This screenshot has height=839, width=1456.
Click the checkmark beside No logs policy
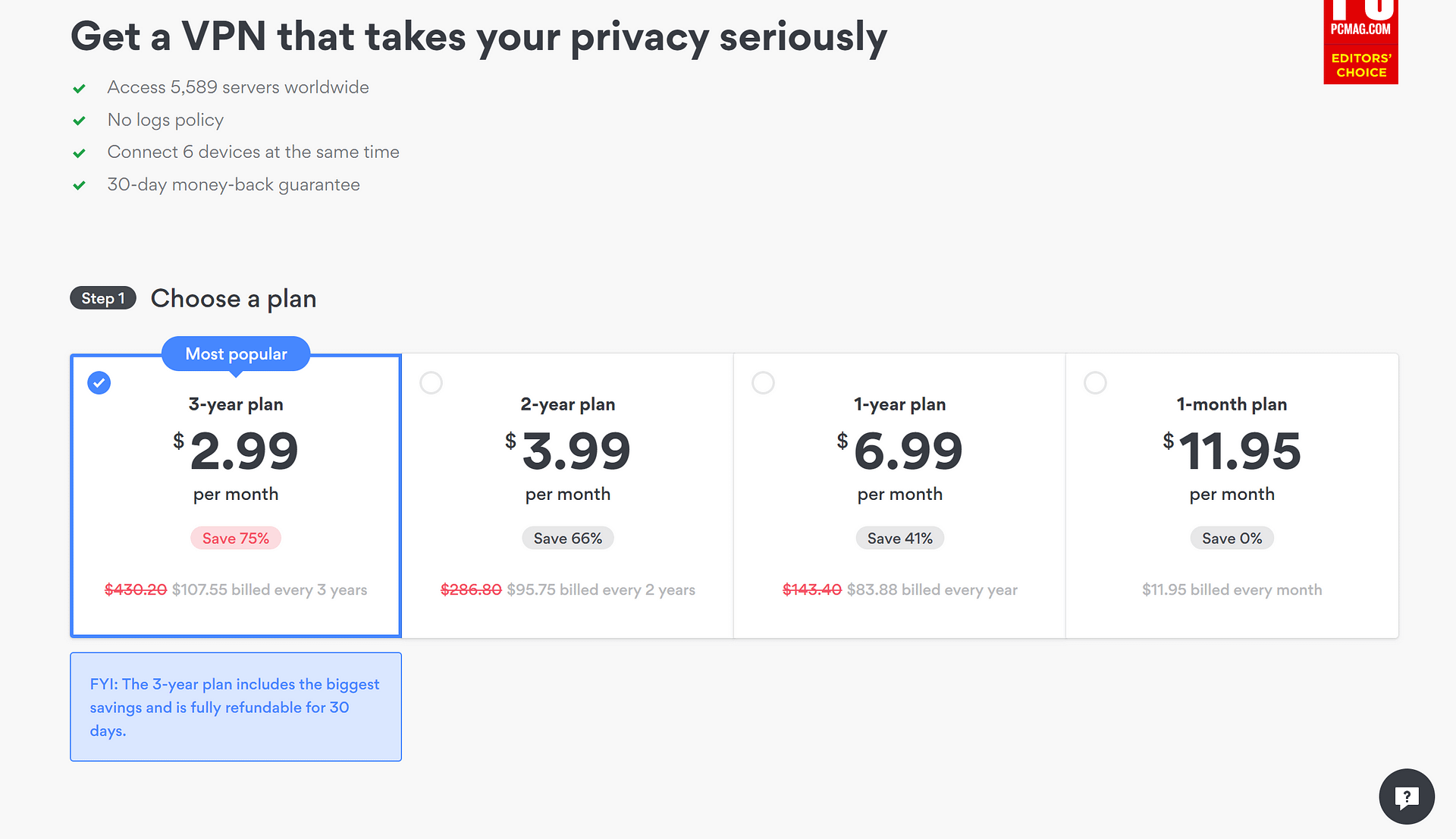(79, 121)
